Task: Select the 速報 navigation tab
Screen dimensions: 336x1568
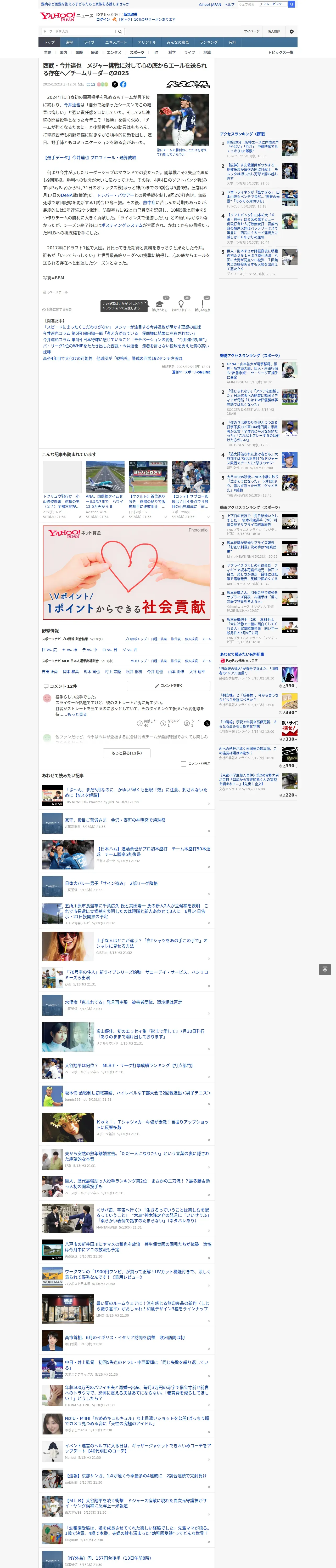Action: [69, 43]
